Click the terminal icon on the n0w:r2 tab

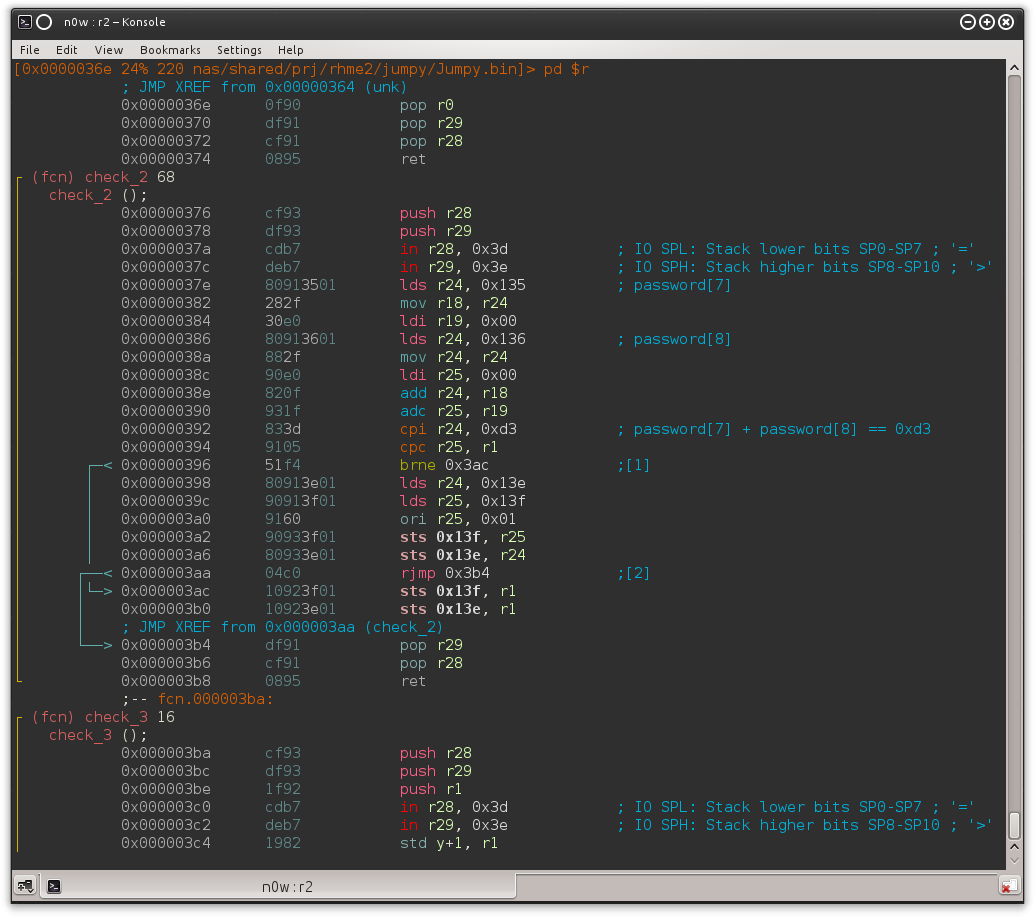tap(55, 886)
